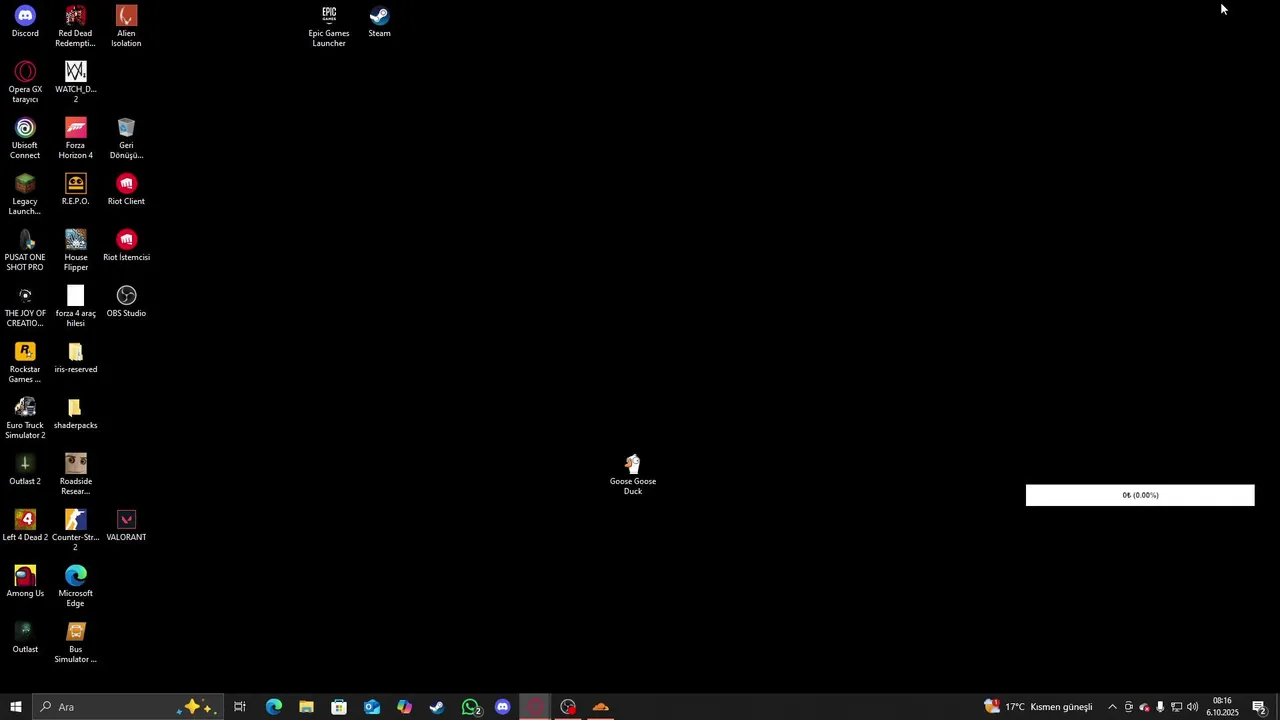
Task: Select the Epic Games Launcher desktop shortcut
Action: click(329, 27)
